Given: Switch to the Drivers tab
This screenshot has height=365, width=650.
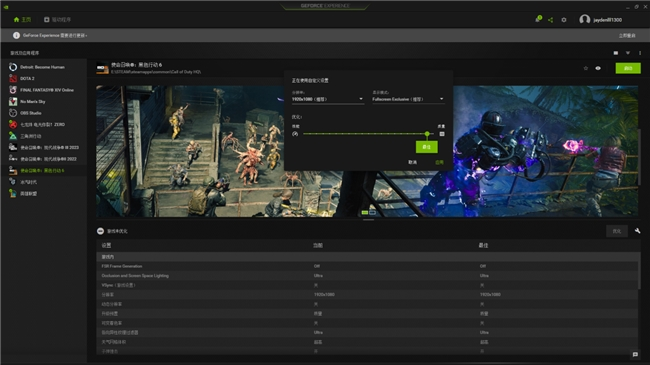Looking at the screenshot, I should (58, 19).
